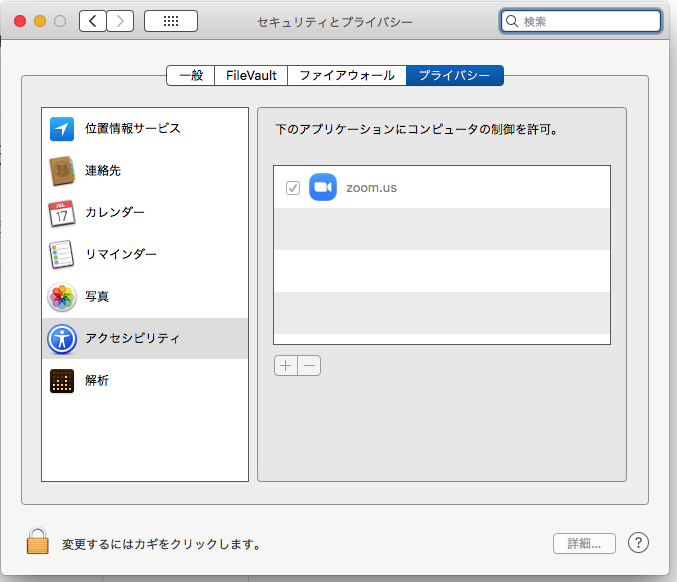This screenshot has height=582, width=677.
Task: Click the padlock to unlock changes
Action: pos(38,543)
